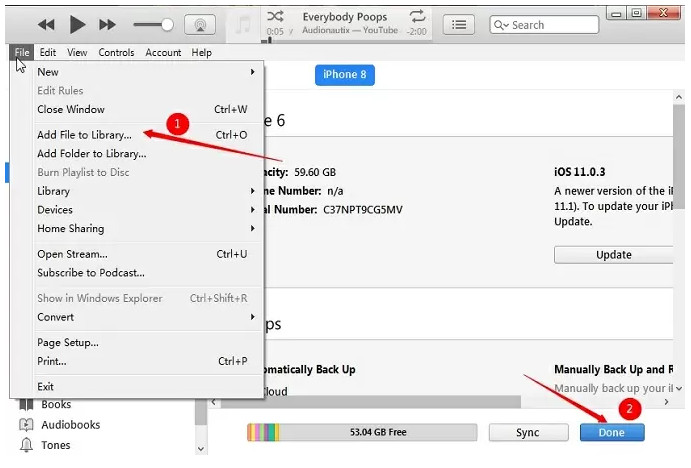Open the Up Next list icon
The image size is (691, 468).
(458, 25)
